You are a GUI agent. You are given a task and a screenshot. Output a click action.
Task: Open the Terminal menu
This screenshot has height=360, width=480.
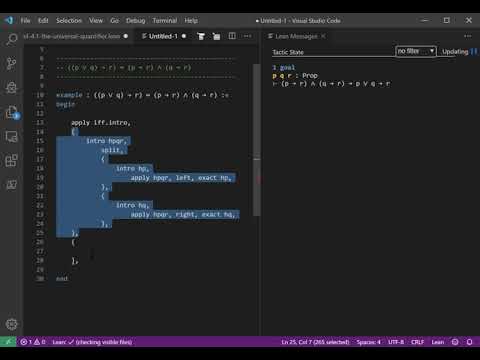click(x=165, y=20)
